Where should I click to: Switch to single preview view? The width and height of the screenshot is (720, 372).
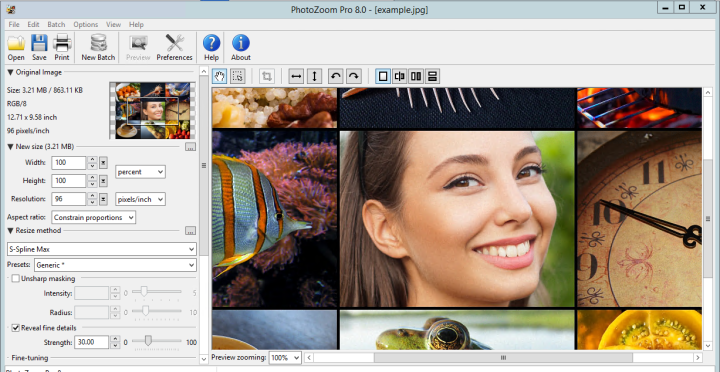[383, 76]
